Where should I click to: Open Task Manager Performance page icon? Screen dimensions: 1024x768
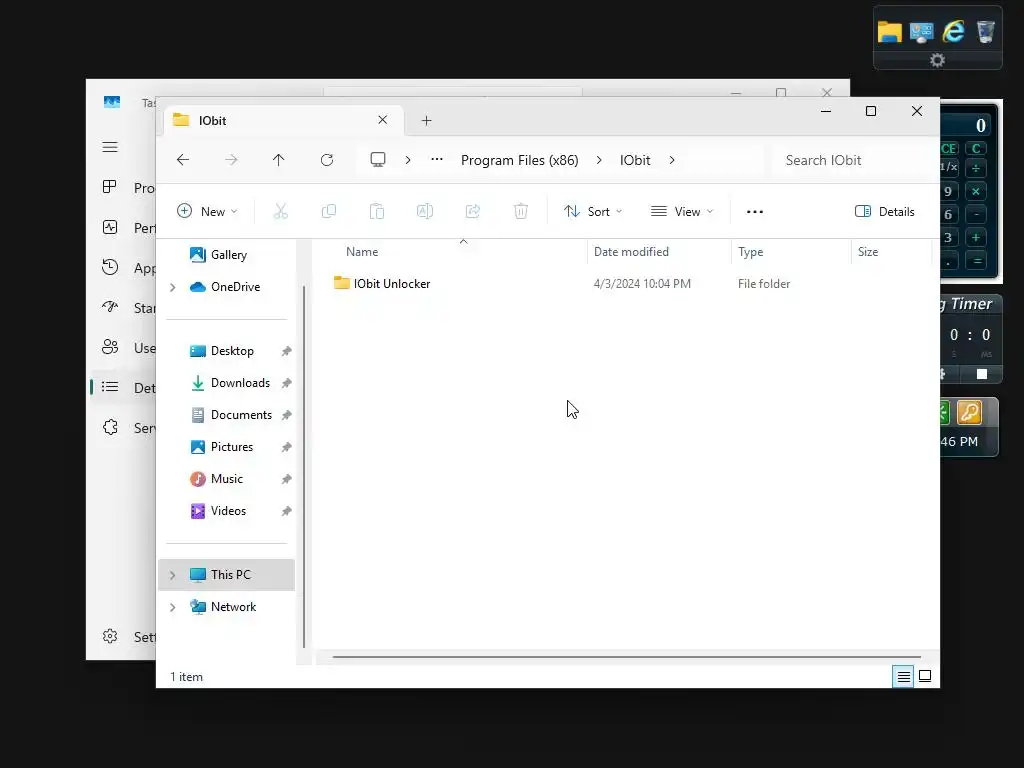tap(110, 227)
